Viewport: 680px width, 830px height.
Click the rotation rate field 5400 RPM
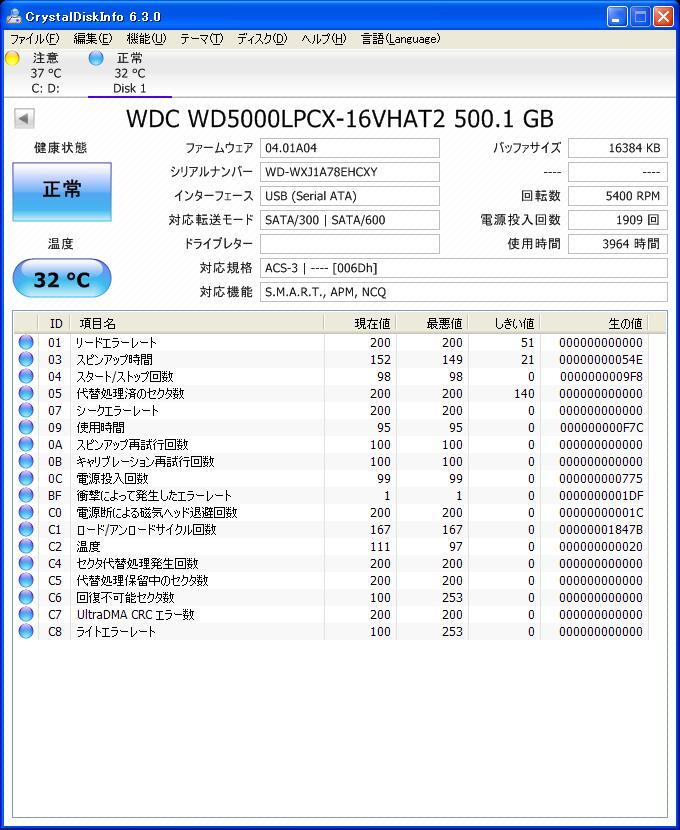tap(618, 196)
